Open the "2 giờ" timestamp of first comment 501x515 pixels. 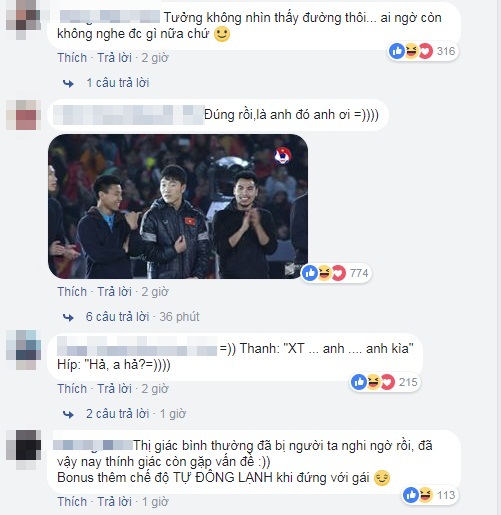tap(155, 58)
